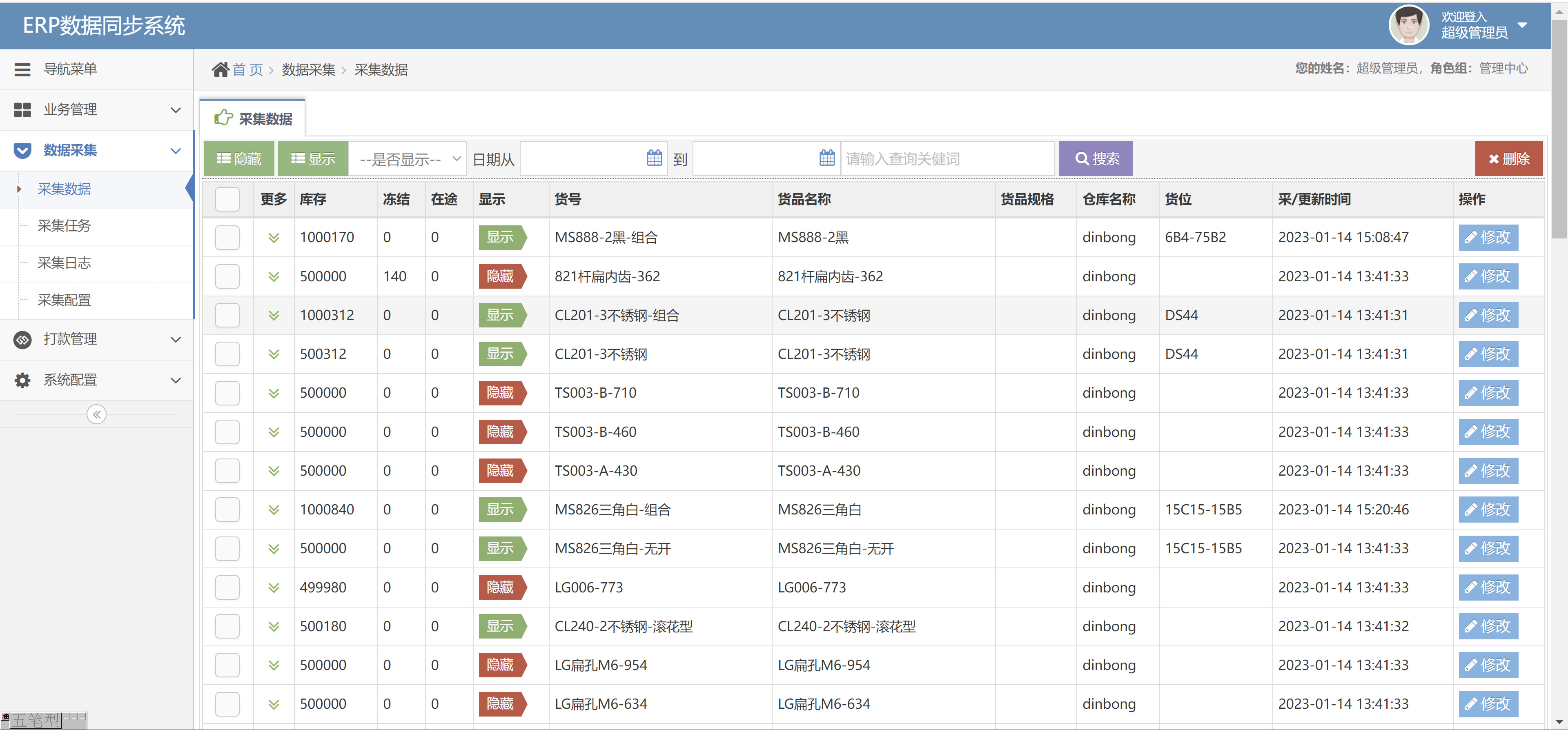Expand more details for TS003-B-460 row

pos(274,432)
